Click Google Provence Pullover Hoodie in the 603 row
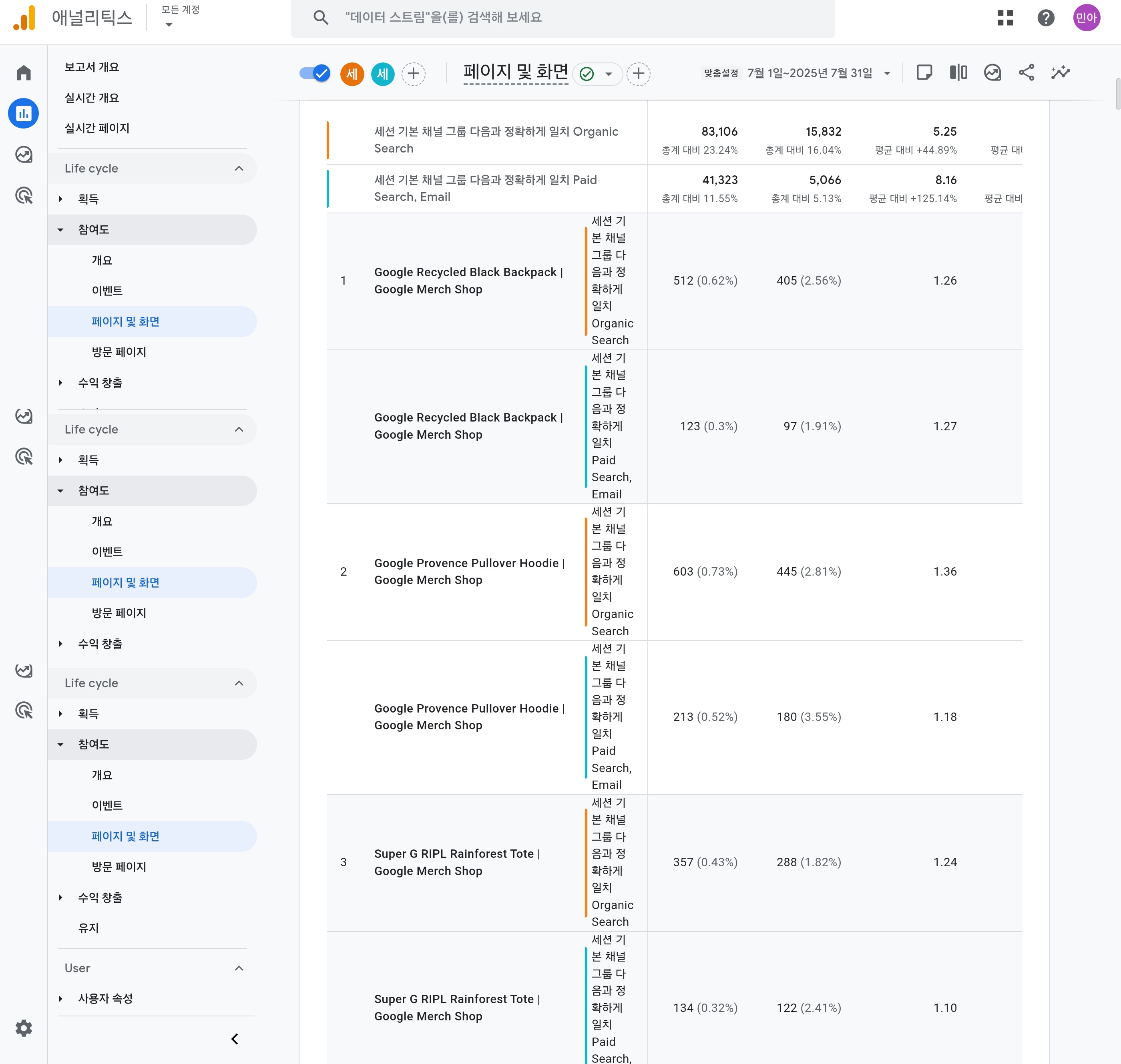 point(470,572)
